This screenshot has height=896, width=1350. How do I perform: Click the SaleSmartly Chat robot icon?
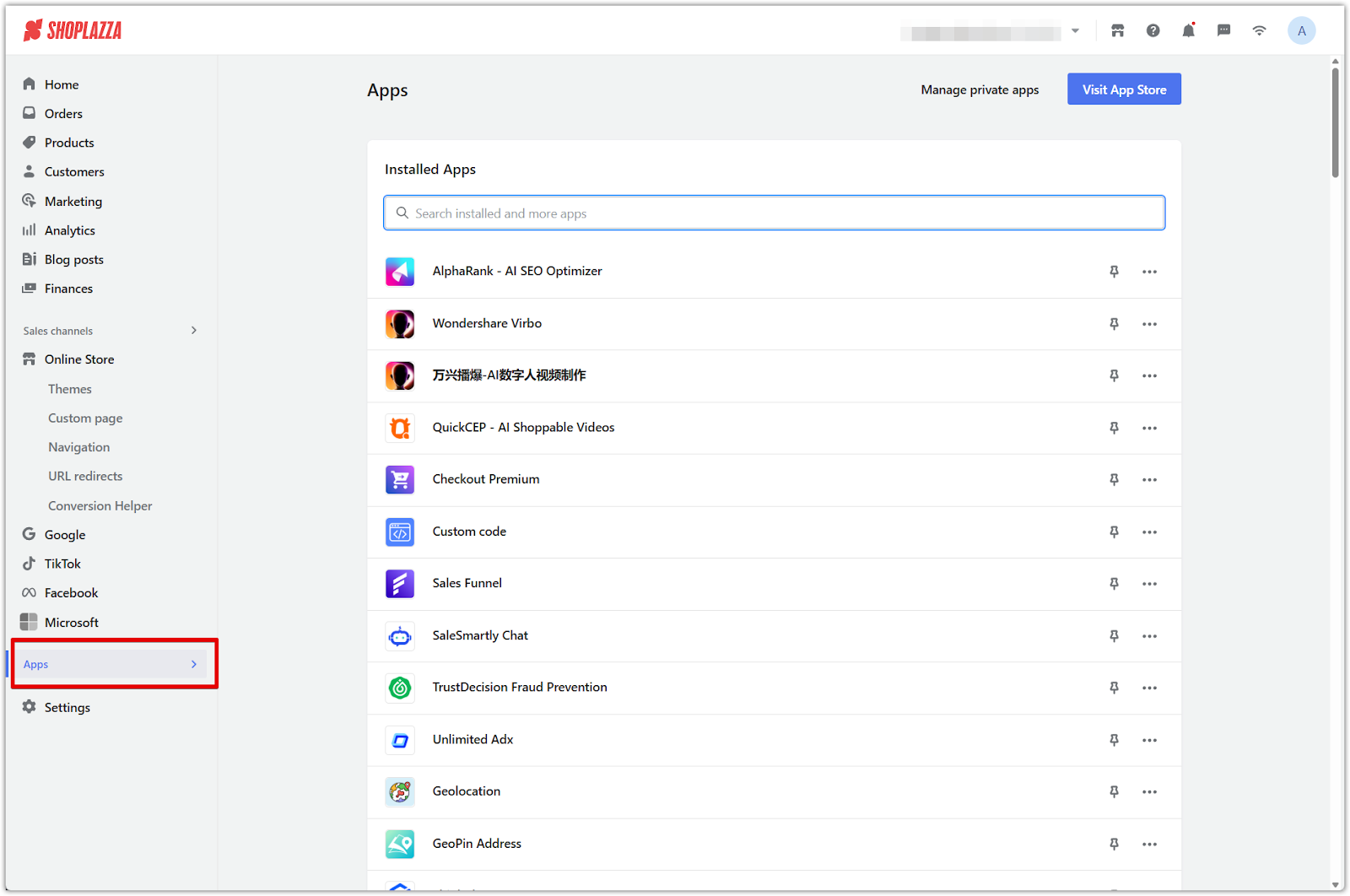click(x=400, y=636)
